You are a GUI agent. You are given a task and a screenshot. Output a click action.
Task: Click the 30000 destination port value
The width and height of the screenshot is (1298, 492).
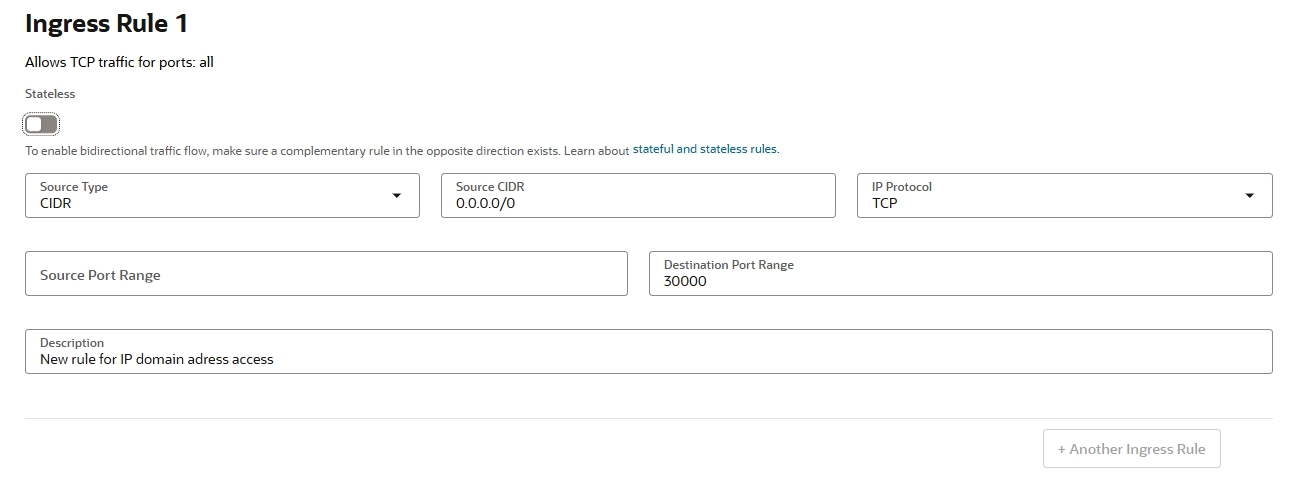point(685,281)
